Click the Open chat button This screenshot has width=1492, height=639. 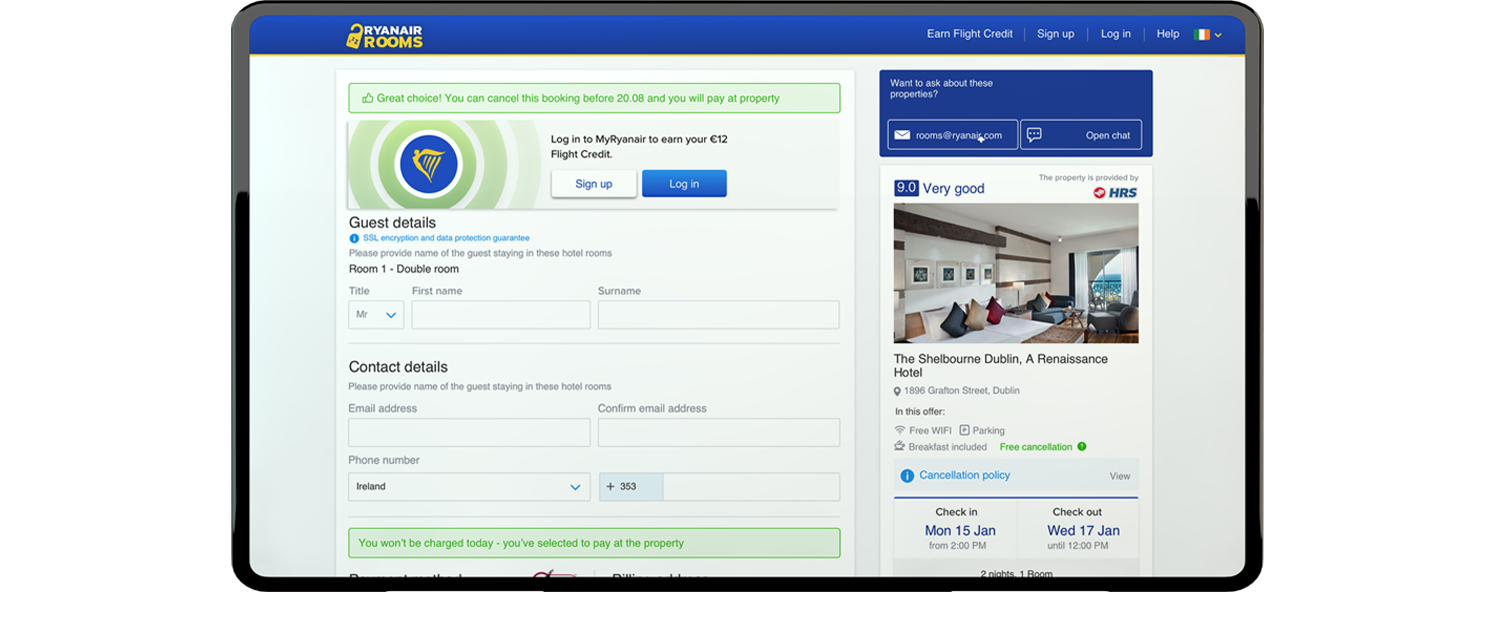[x=1081, y=135]
